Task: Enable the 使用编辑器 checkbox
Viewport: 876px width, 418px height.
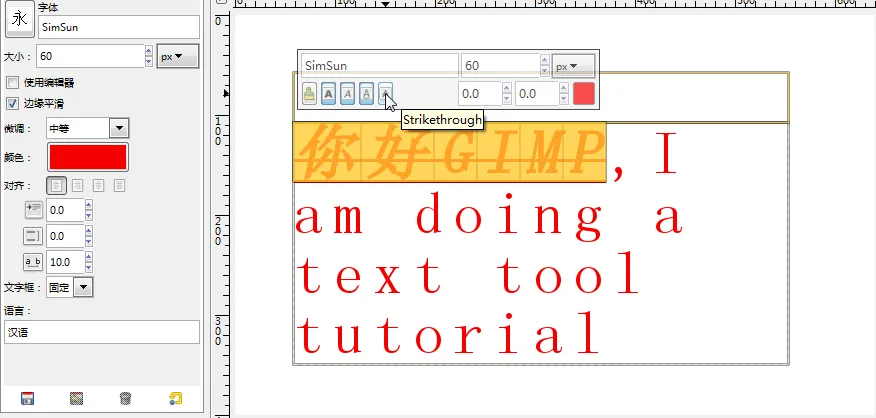Action: (x=12, y=83)
